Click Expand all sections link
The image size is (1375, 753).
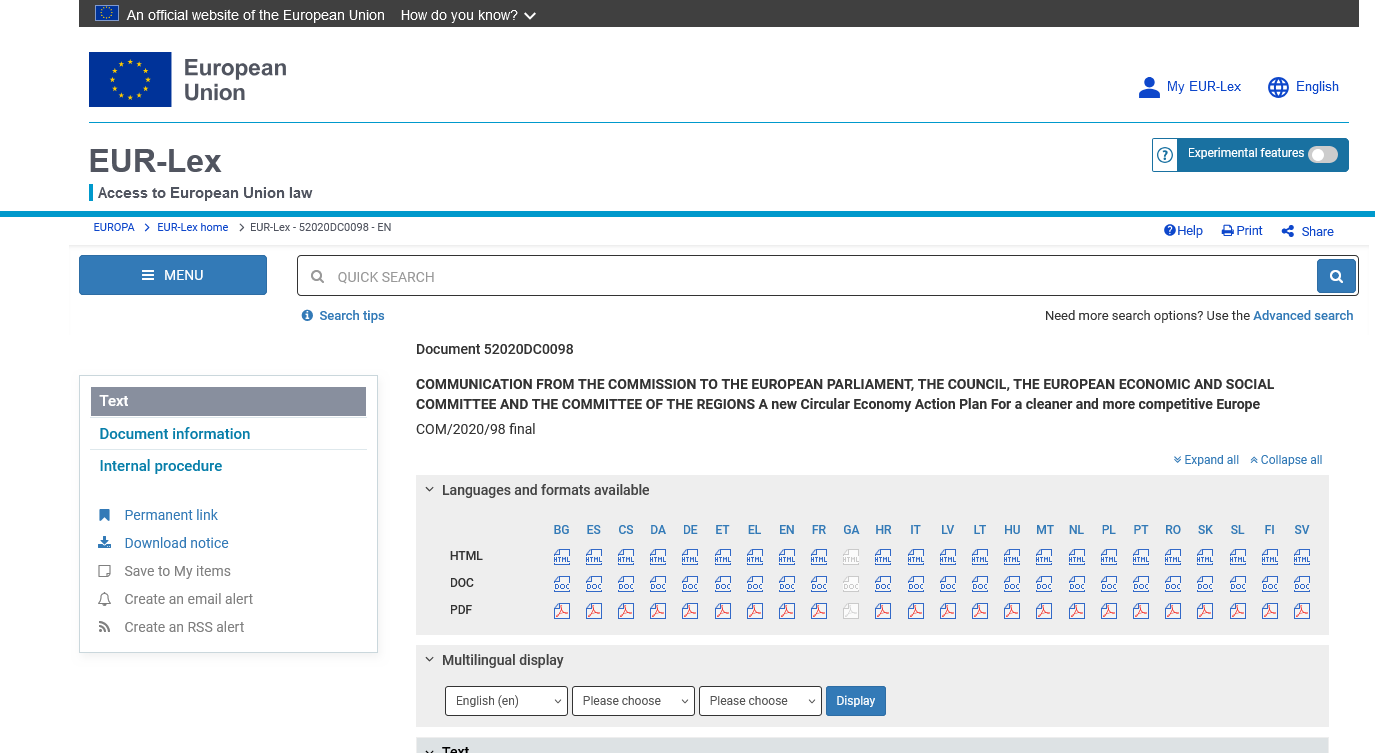pyautogui.click(x=1206, y=460)
